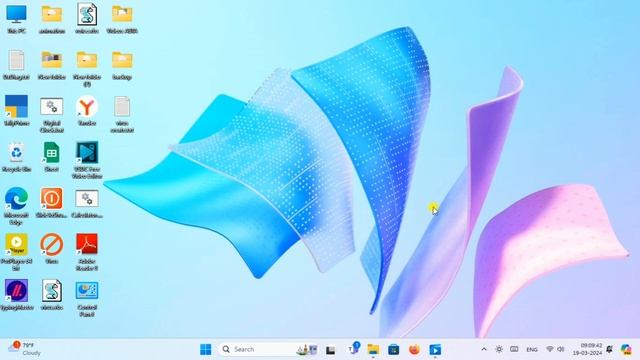Image resolution: width=640 pixels, height=360 pixels.
Task: Show hidden system tray icons
Action: click(x=484, y=349)
